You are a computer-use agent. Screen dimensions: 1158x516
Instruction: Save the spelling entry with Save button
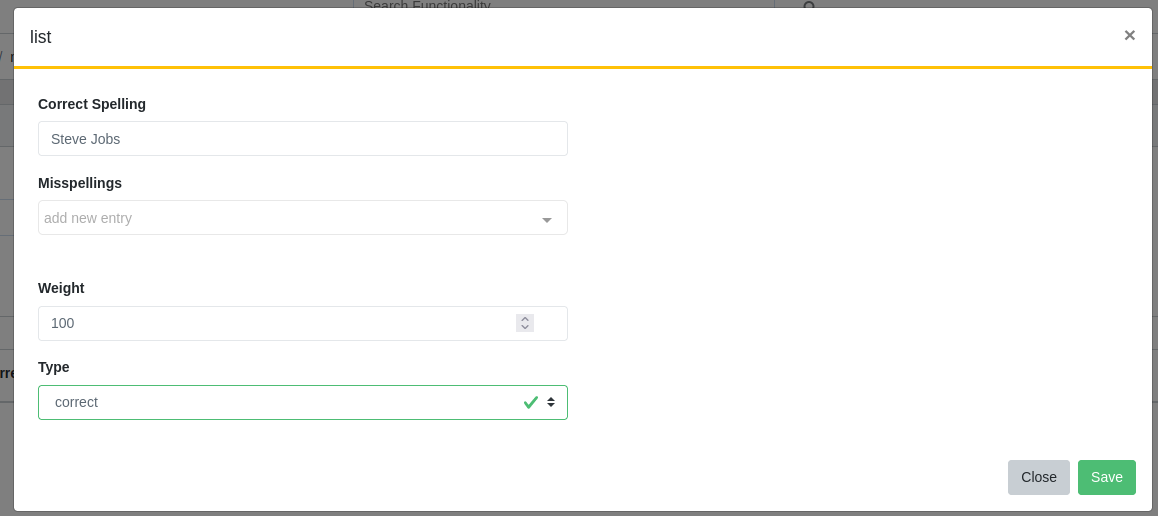[1106, 478]
